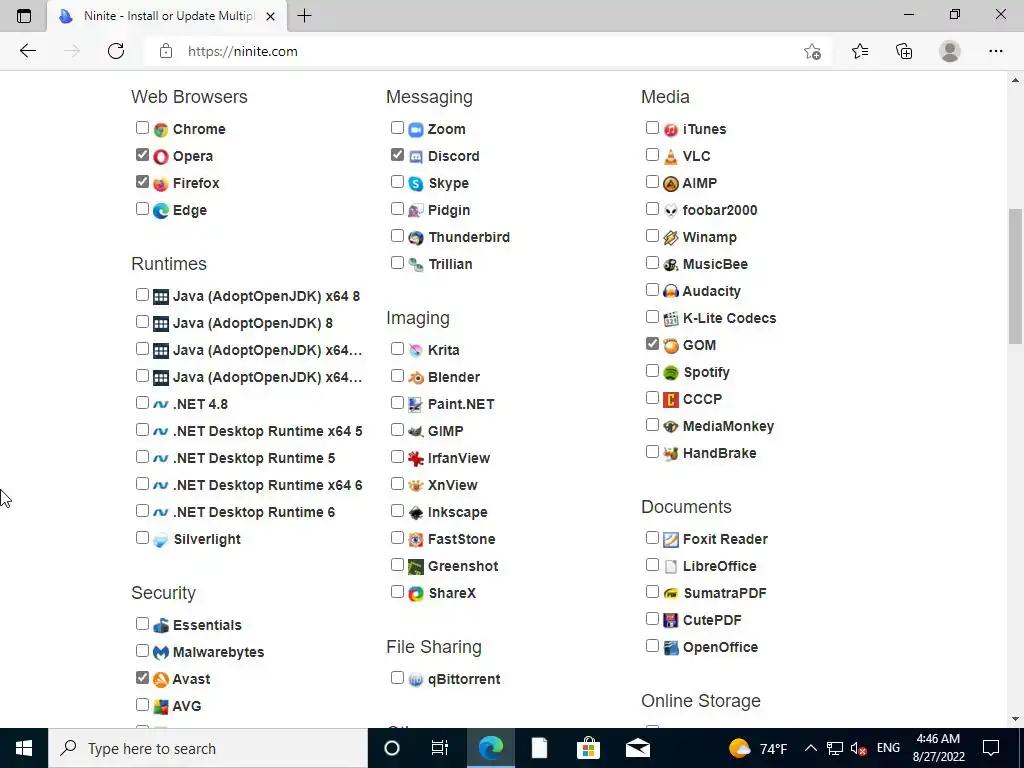Enable the Edge checkbox
This screenshot has width=1024, height=768.
point(142,208)
